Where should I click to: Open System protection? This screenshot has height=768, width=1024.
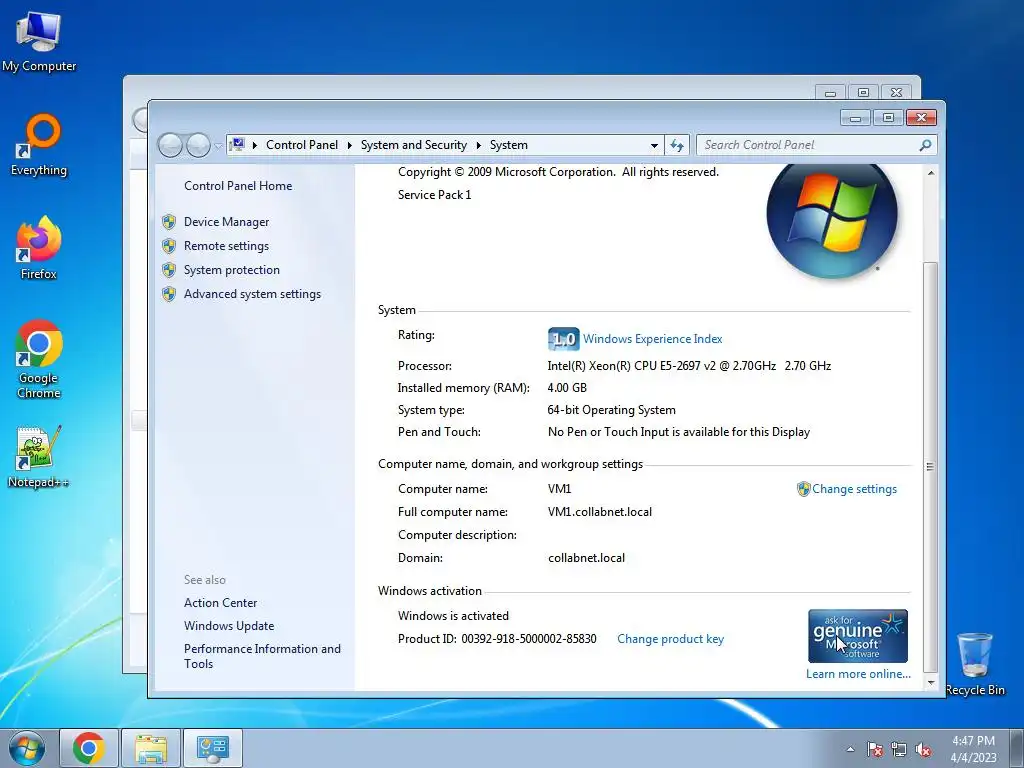coord(232,270)
